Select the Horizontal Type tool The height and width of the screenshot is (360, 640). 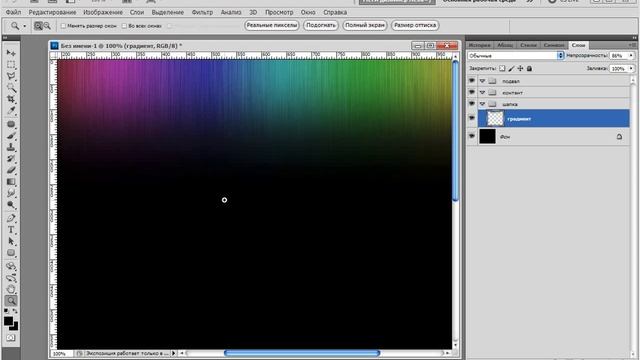point(11,230)
